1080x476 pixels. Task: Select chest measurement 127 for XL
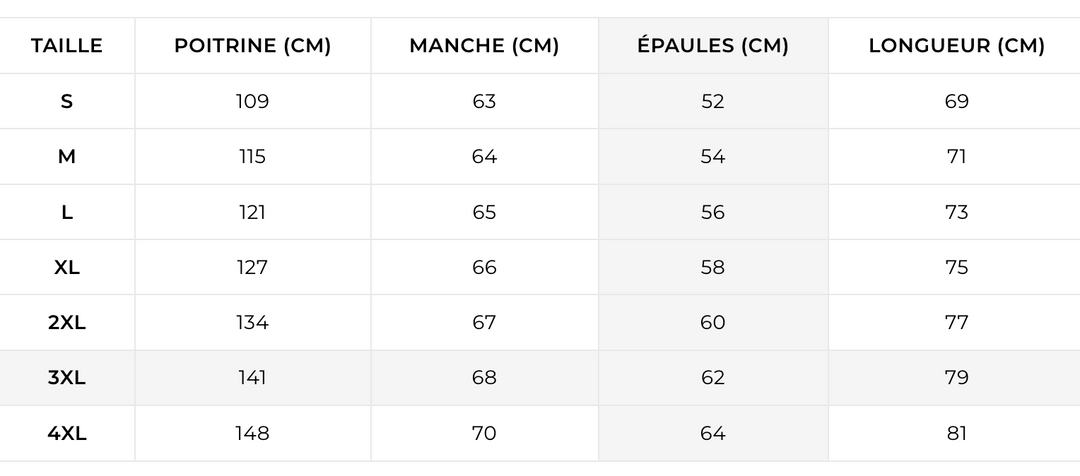(252, 267)
